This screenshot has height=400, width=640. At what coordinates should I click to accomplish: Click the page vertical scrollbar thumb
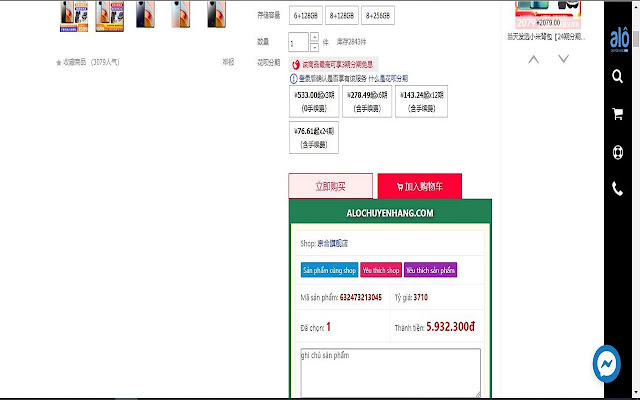coord(636,38)
